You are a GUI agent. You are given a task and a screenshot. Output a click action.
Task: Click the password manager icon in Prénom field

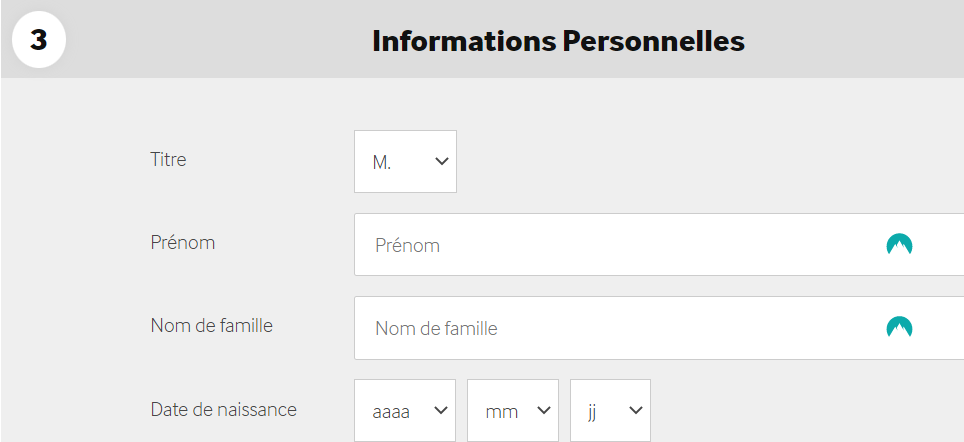click(899, 245)
